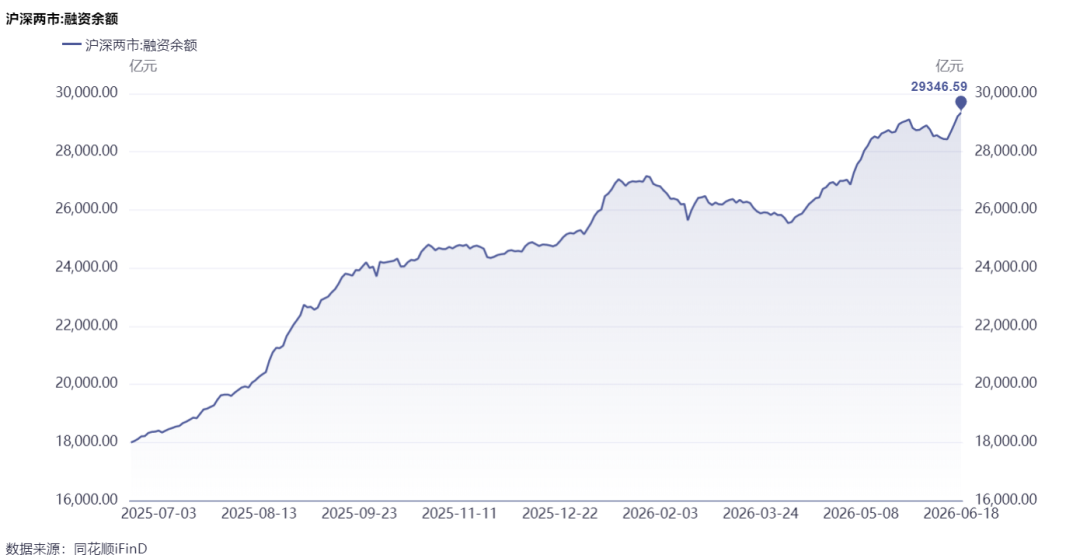Click left axis label 30,000.00
1080x555 pixels.
click(x=87, y=93)
